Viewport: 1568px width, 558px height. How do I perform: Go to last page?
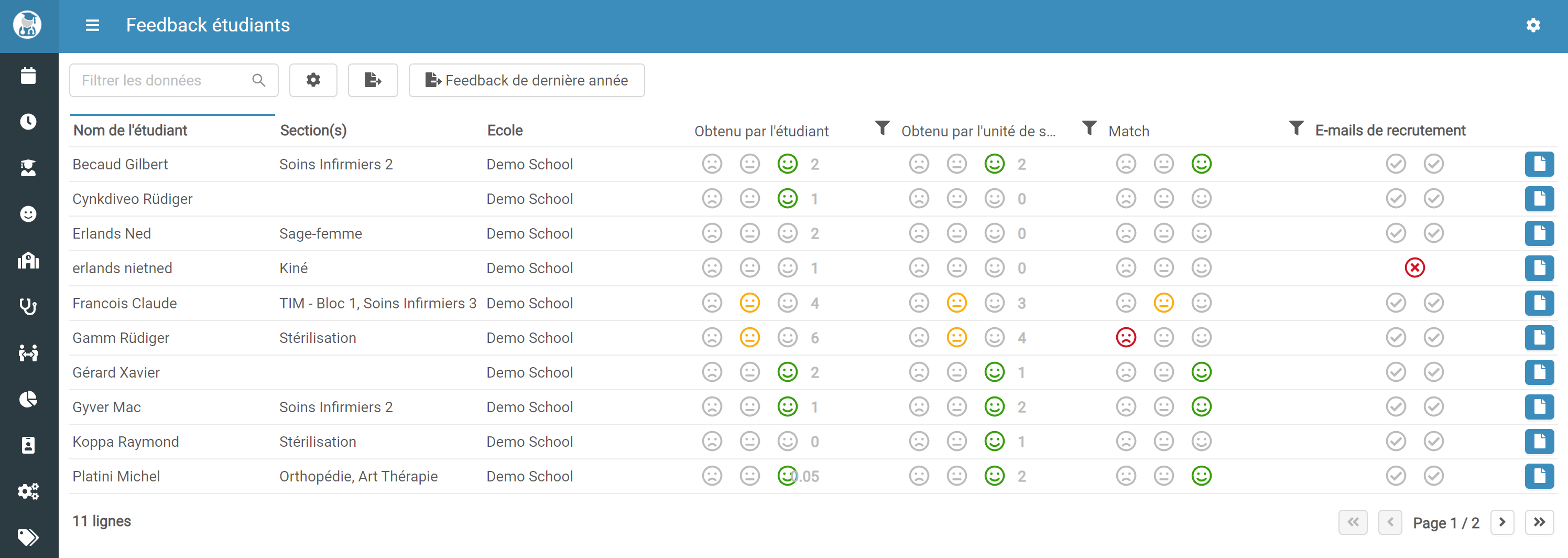pyautogui.click(x=1539, y=522)
